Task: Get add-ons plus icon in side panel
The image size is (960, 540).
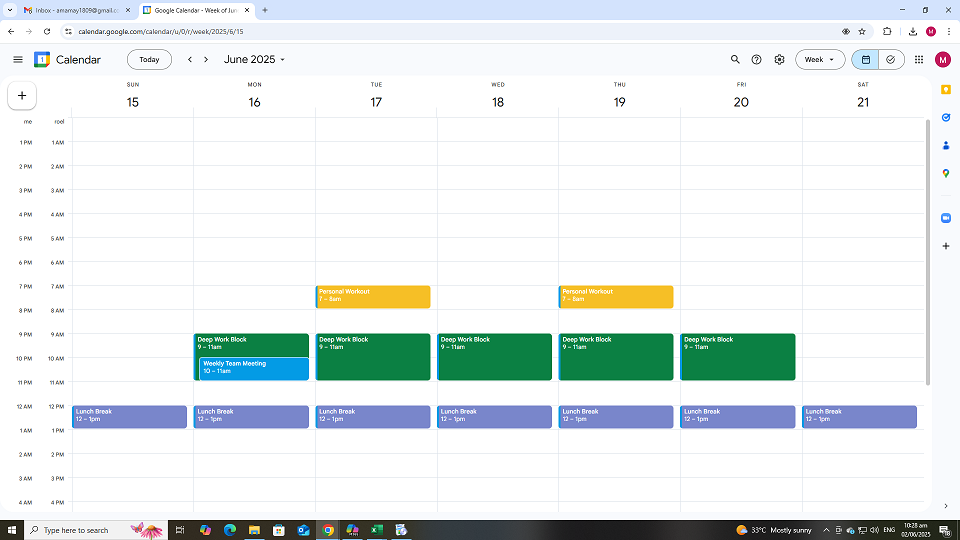Action: point(946,246)
